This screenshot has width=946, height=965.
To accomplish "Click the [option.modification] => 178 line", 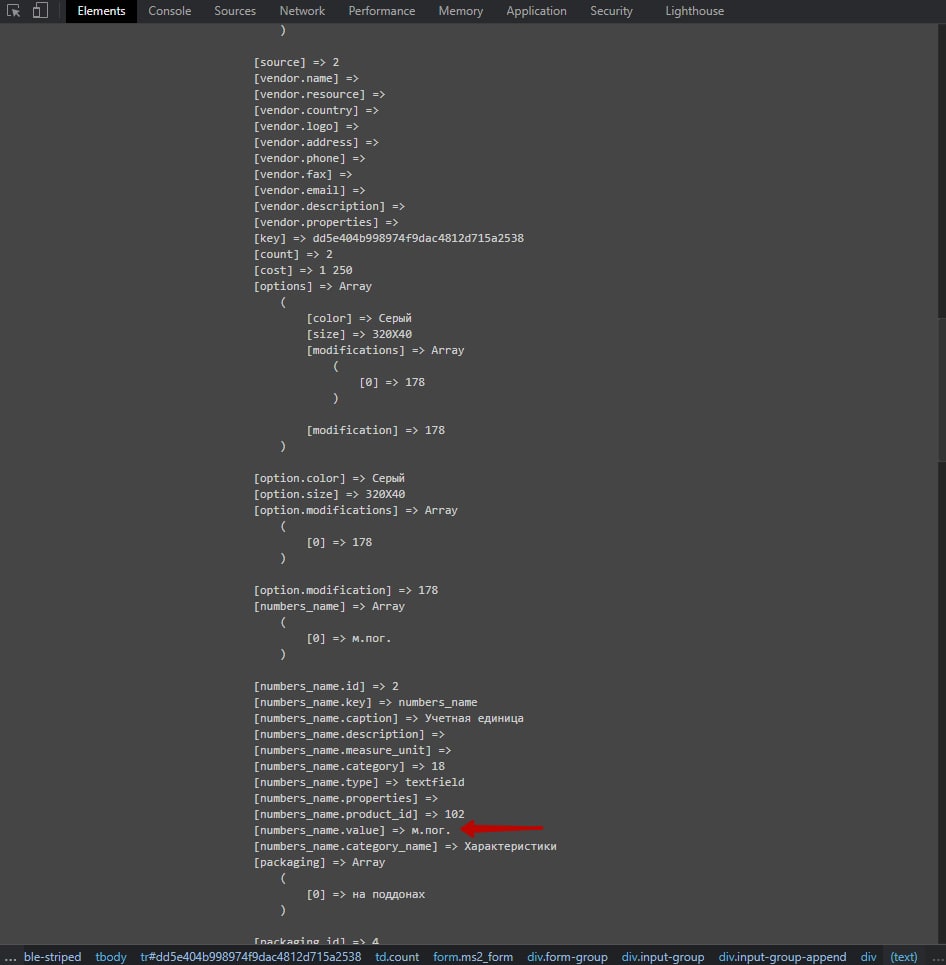I will [x=346, y=590].
